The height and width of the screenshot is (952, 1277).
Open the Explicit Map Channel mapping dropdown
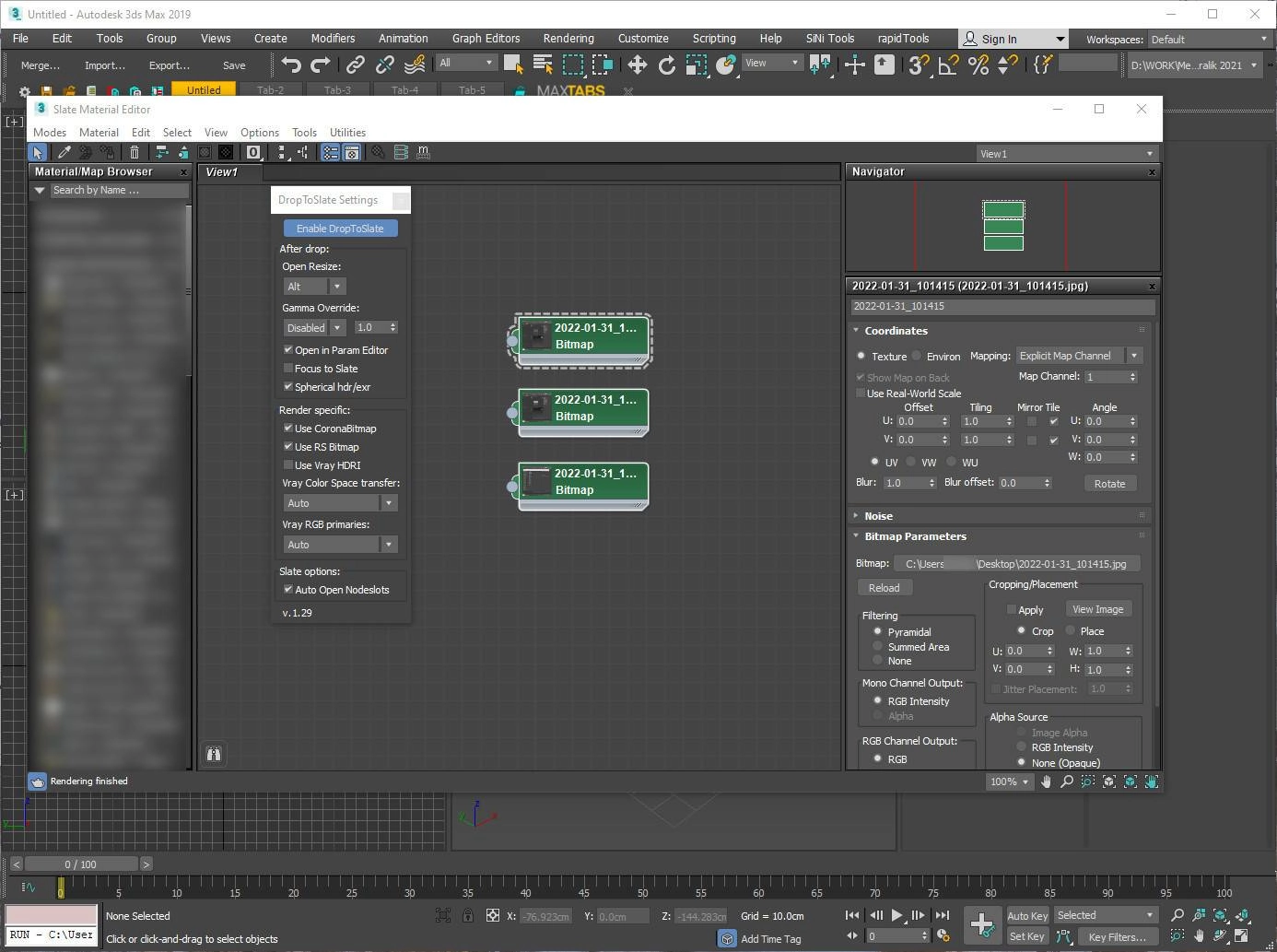click(x=1079, y=356)
